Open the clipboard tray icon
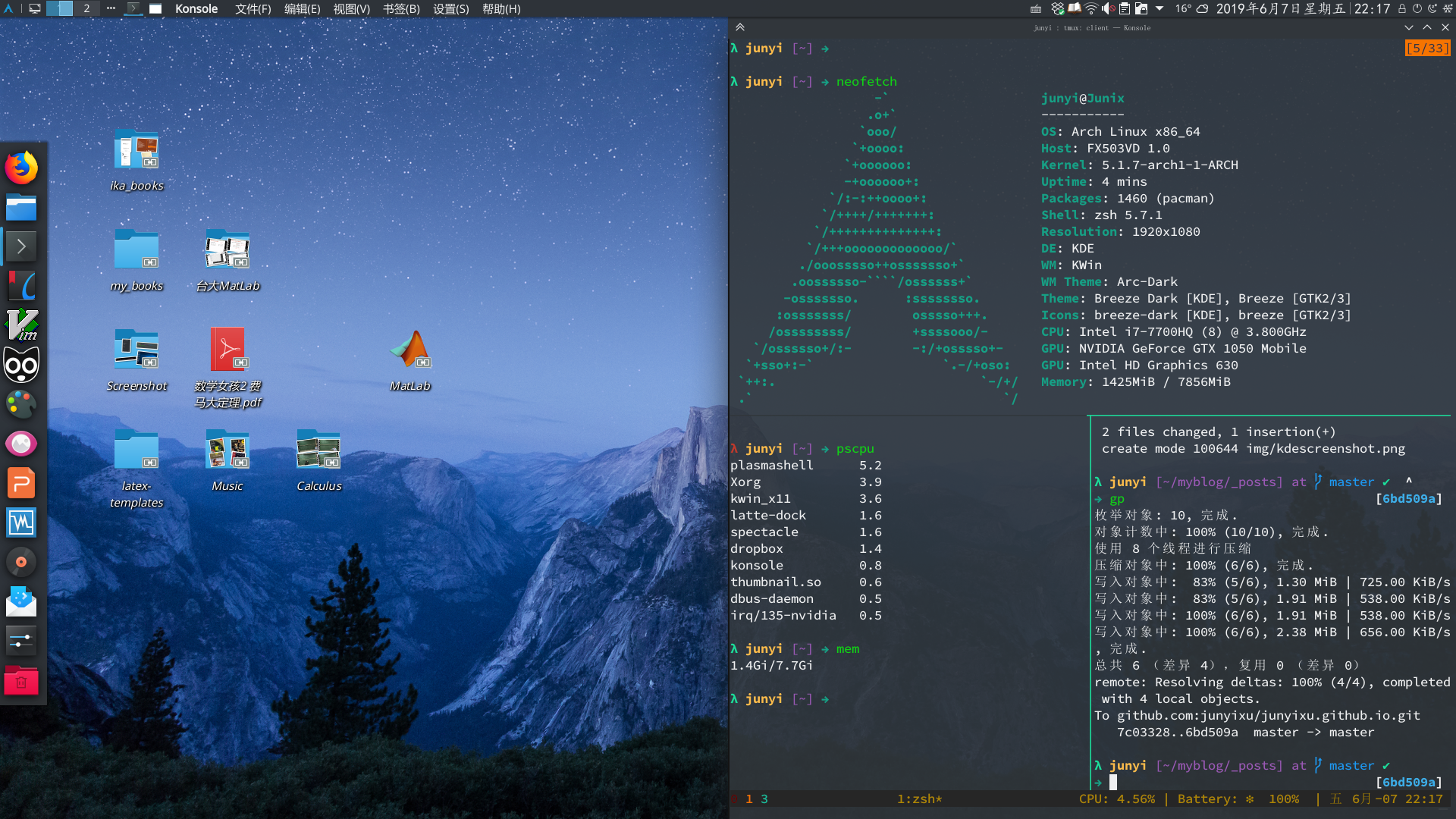1456x819 pixels. pos(1125,9)
